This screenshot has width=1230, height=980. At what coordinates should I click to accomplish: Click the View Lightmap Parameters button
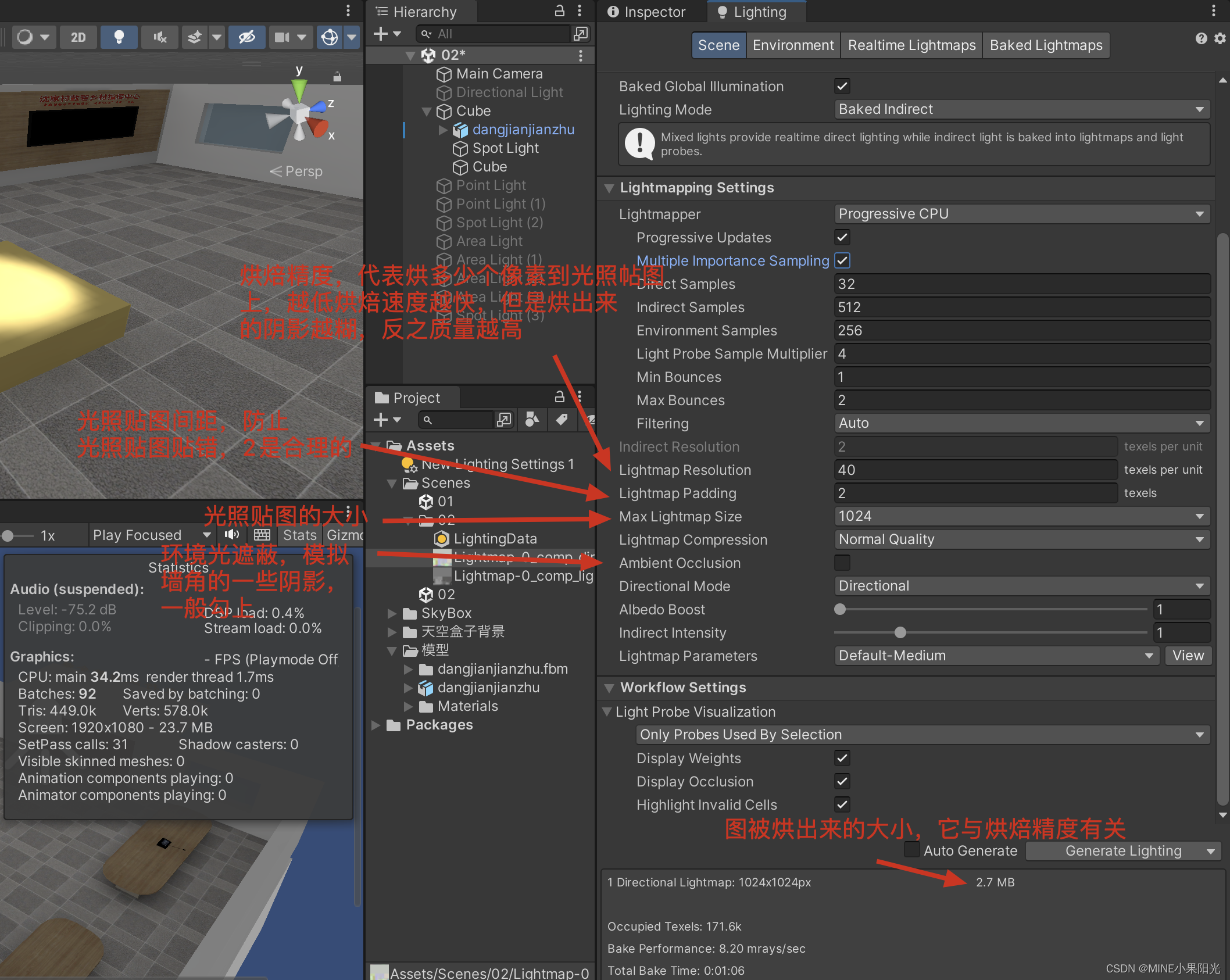pyautogui.click(x=1193, y=656)
